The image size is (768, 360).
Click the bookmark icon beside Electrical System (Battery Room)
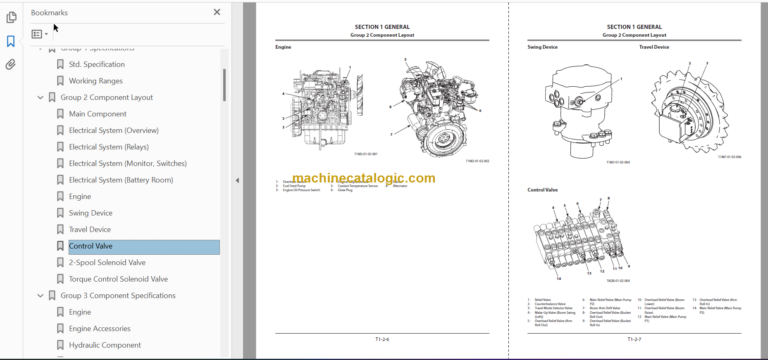coord(60,180)
